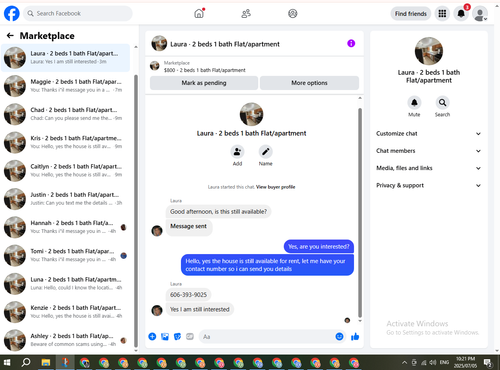
Task: Click the Add people icon in chat
Action: [x=237, y=152]
